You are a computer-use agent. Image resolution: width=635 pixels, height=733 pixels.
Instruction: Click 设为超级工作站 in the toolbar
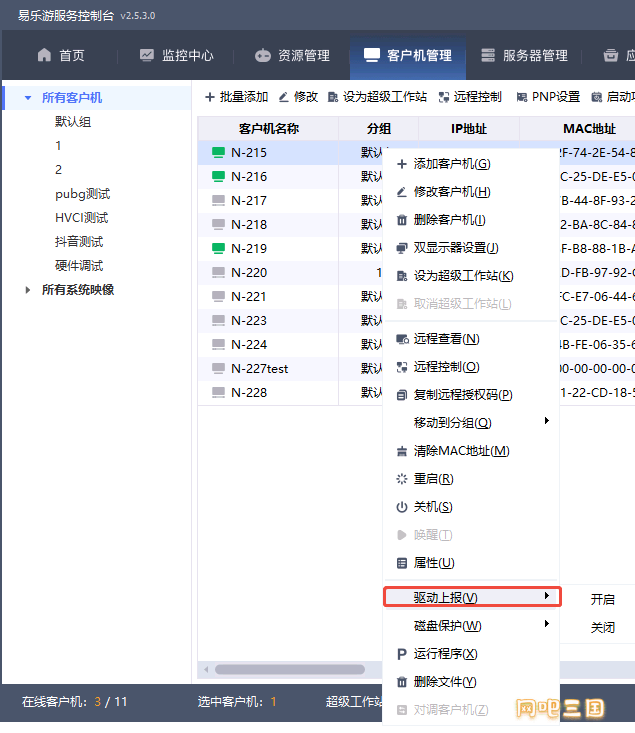click(x=377, y=97)
